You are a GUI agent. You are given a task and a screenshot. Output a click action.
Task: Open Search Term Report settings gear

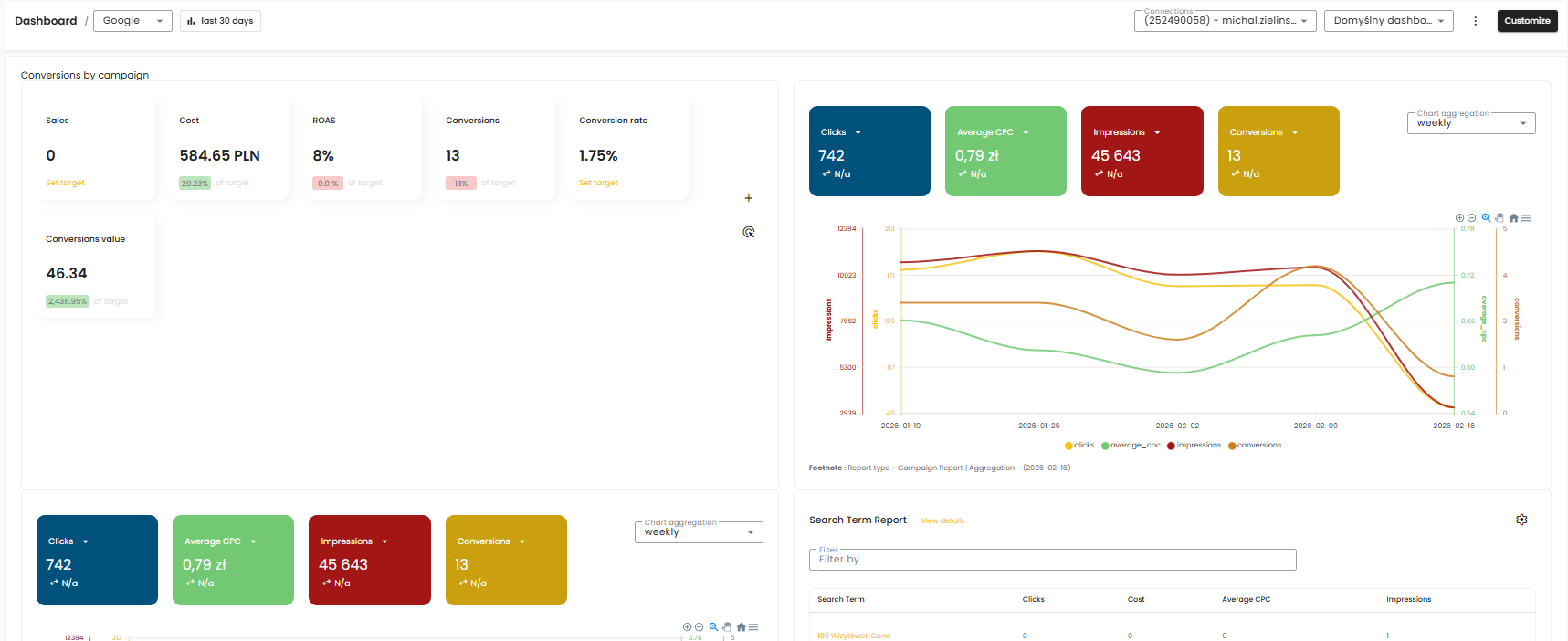click(x=1521, y=520)
